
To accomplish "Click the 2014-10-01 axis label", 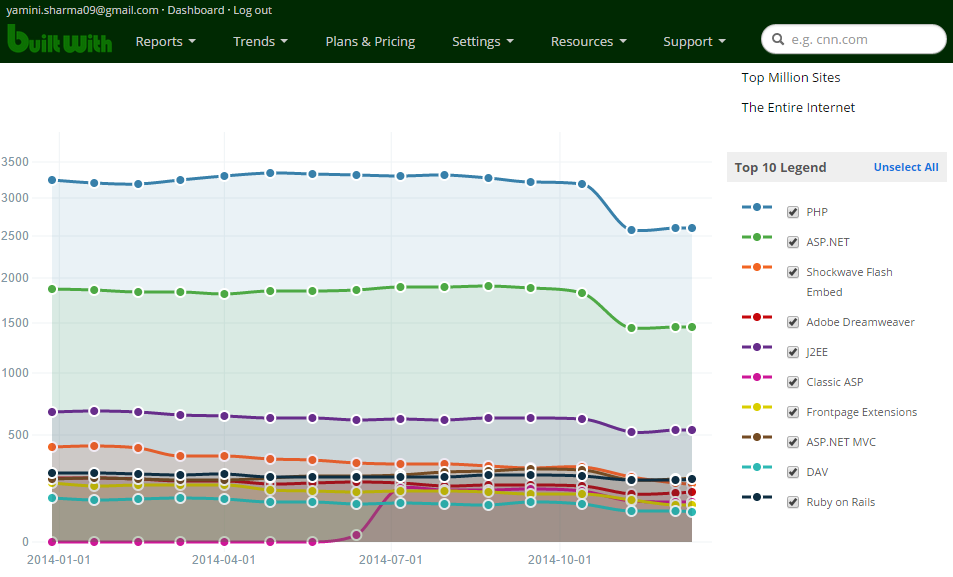I will pyautogui.click(x=559, y=559).
